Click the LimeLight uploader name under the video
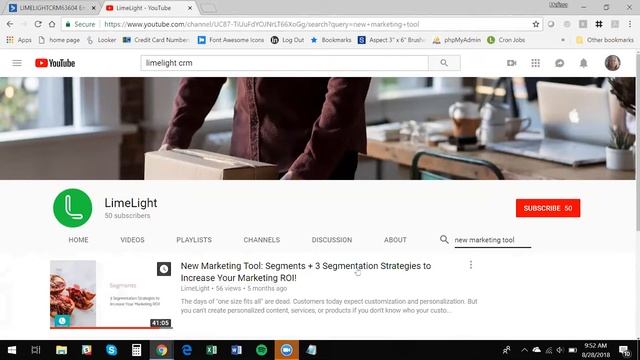Screen dimensions: 640x360 pos(195,288)
